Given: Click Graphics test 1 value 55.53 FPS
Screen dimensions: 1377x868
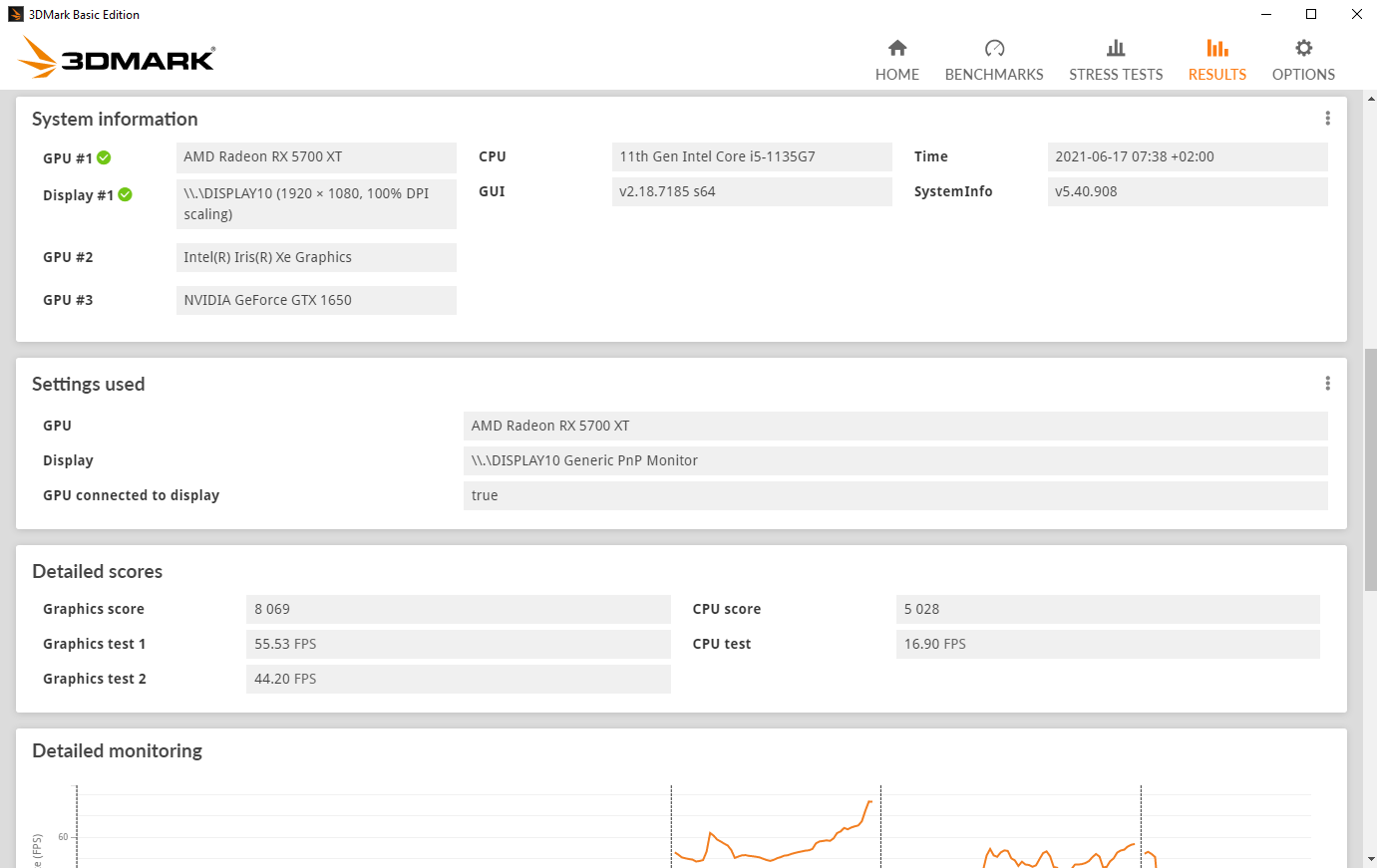Looking at the screenshot, I should point(459,644).
